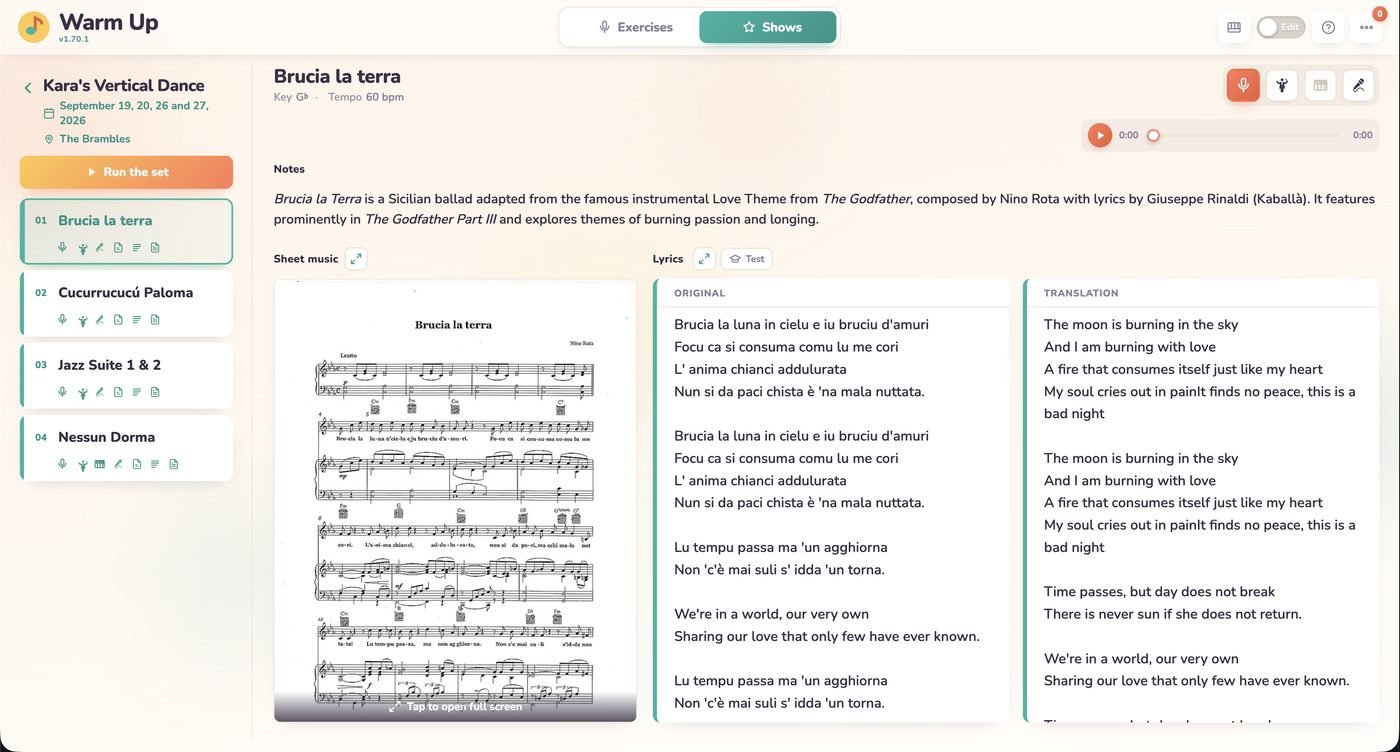The image size is (1400, 752).
Task: Open the three-dots more options menu
Action: coord(1366,27)
